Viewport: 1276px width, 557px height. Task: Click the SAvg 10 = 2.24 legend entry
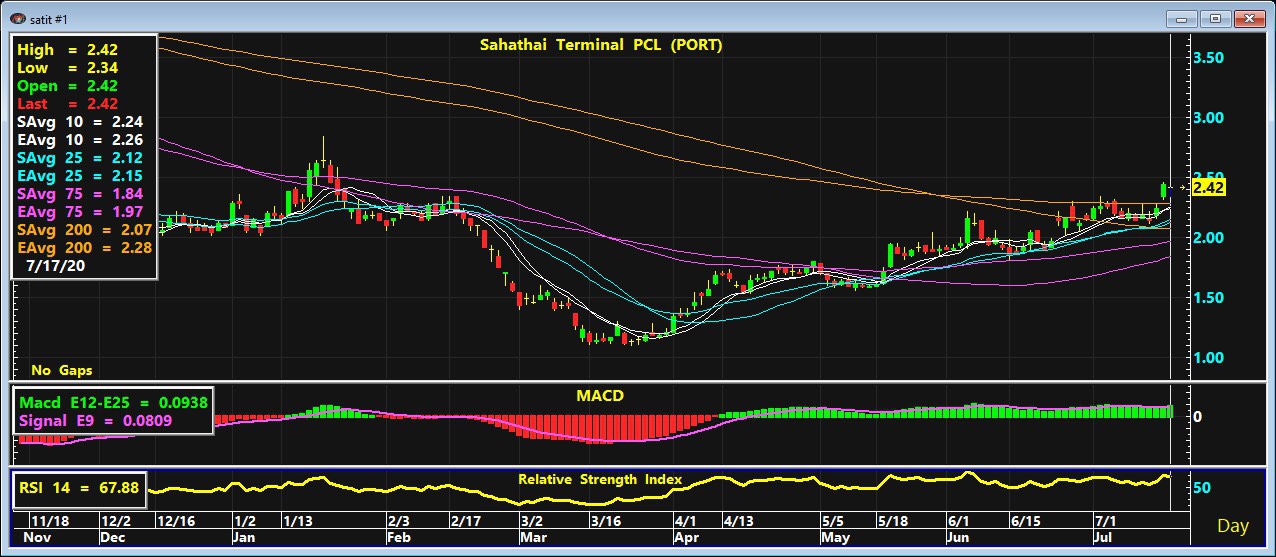(80, 122)
